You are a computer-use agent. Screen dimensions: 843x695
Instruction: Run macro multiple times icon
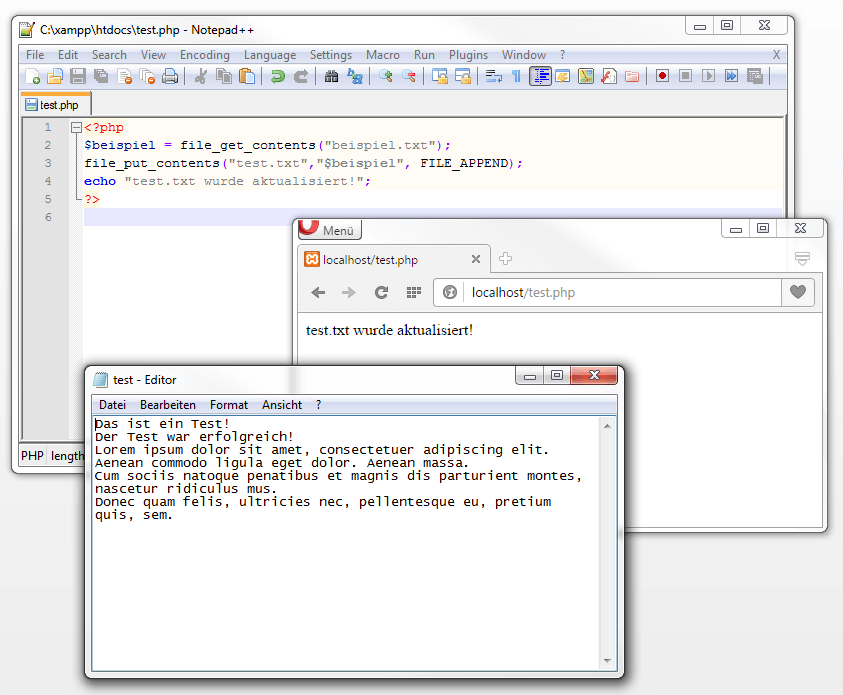tap(731, 76)
